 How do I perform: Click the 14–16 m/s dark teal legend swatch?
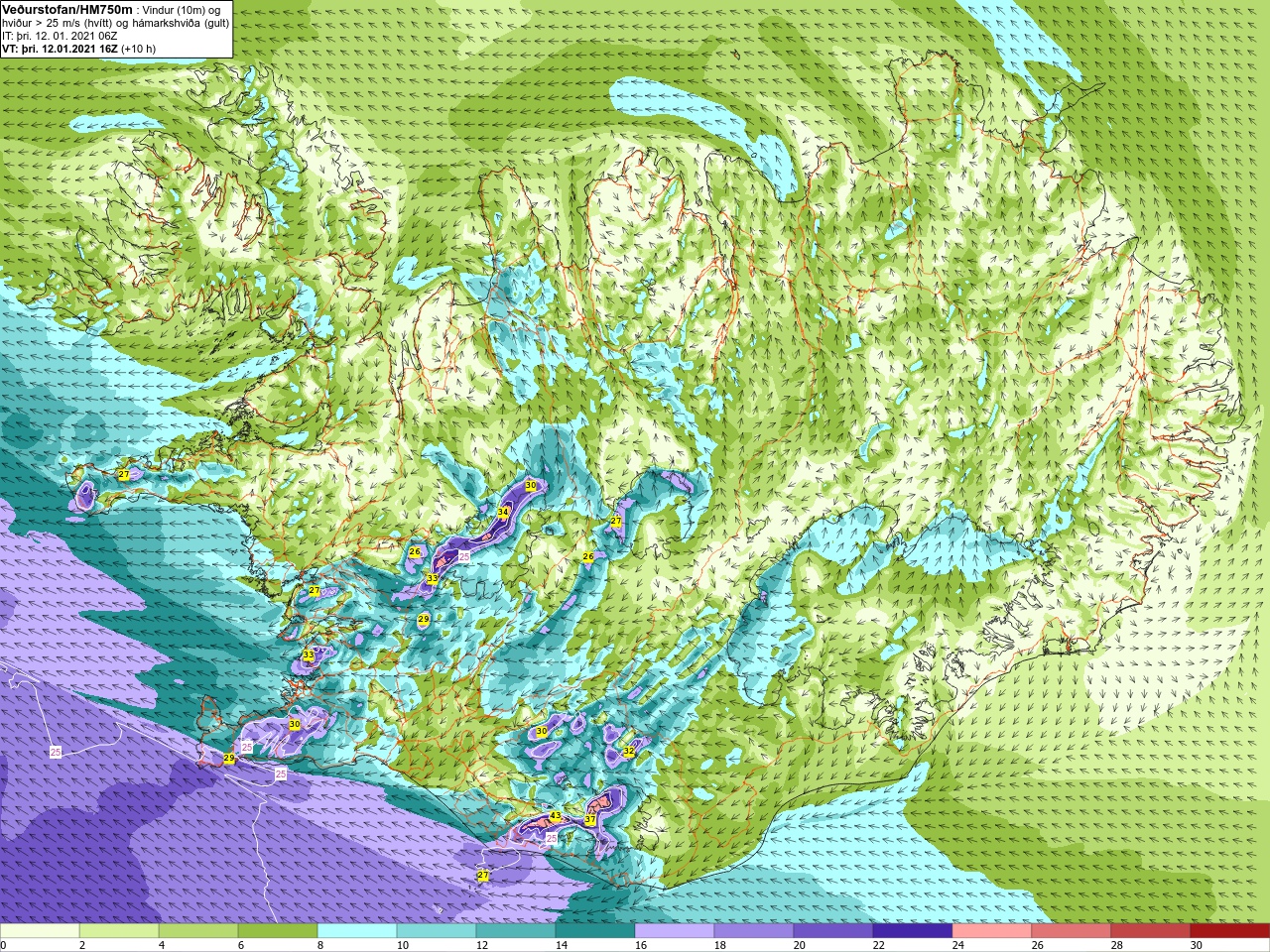point(595,930)
